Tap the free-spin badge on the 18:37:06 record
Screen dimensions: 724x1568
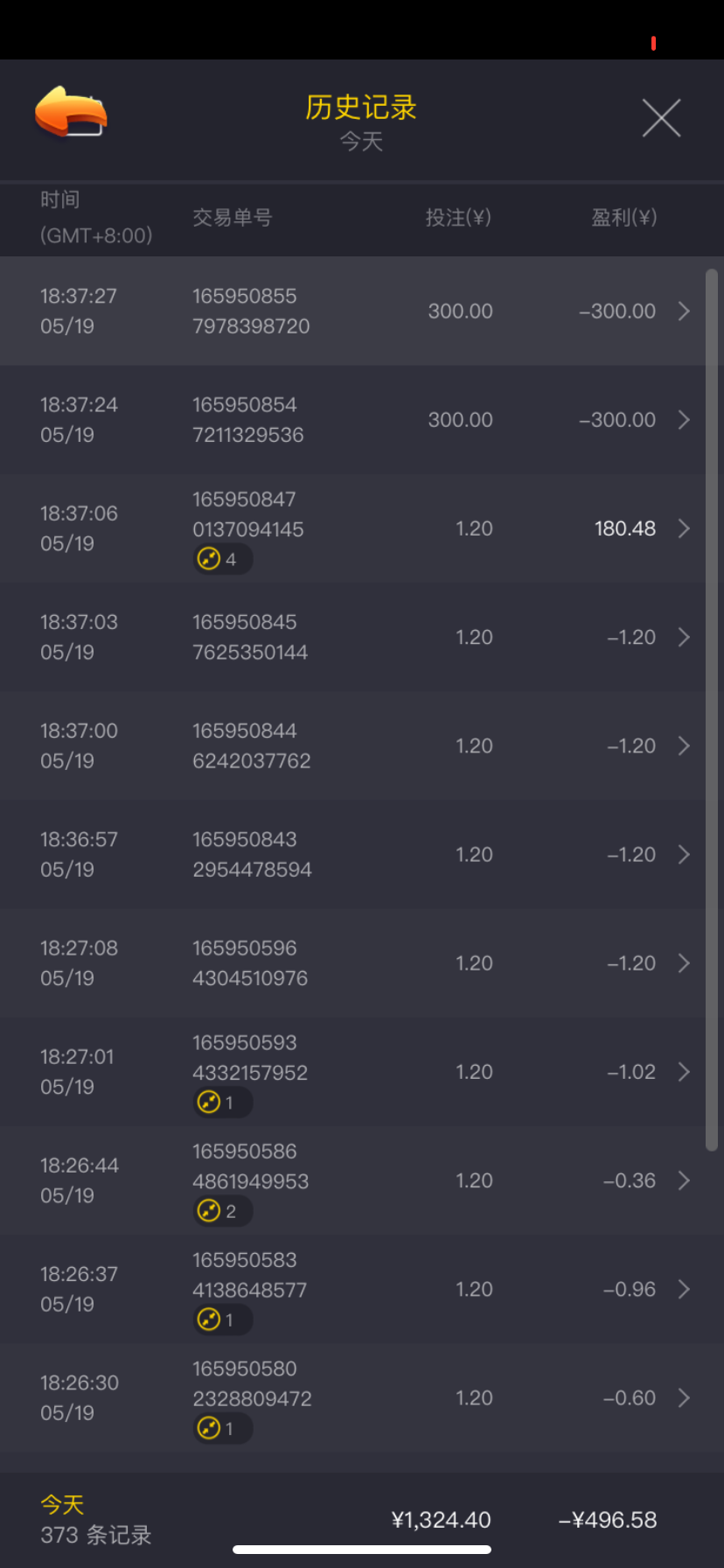pos(222,559)
